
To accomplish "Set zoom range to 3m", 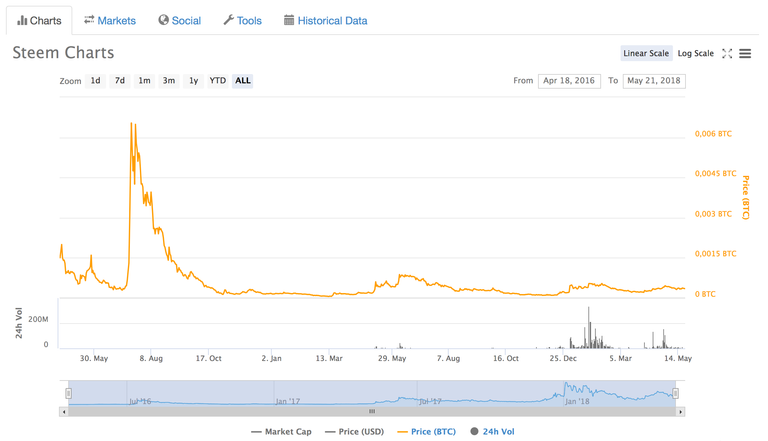I will tap(169, 81).
